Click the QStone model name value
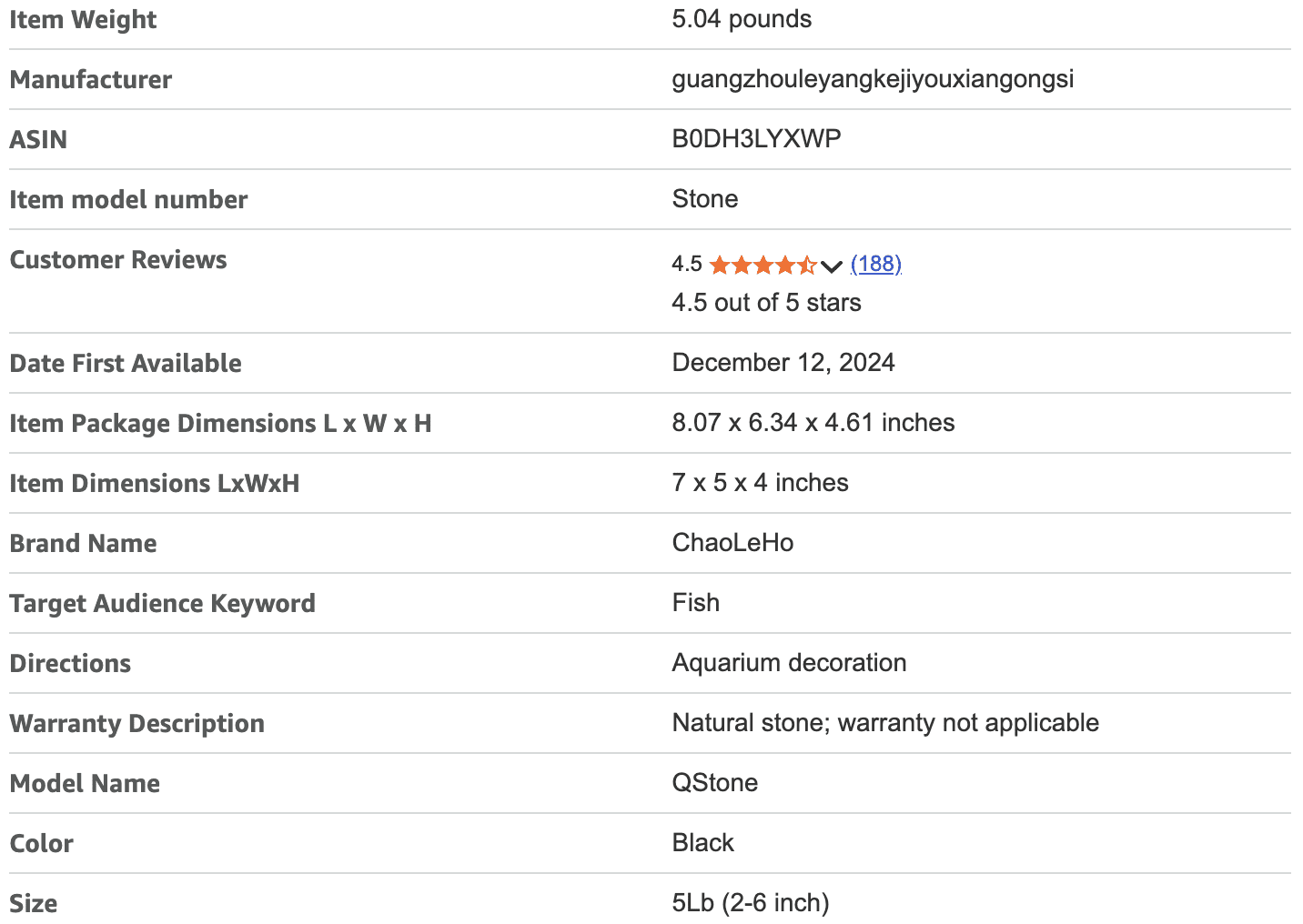The width and height of the screenshot is (1303, 924). point(715,783)
